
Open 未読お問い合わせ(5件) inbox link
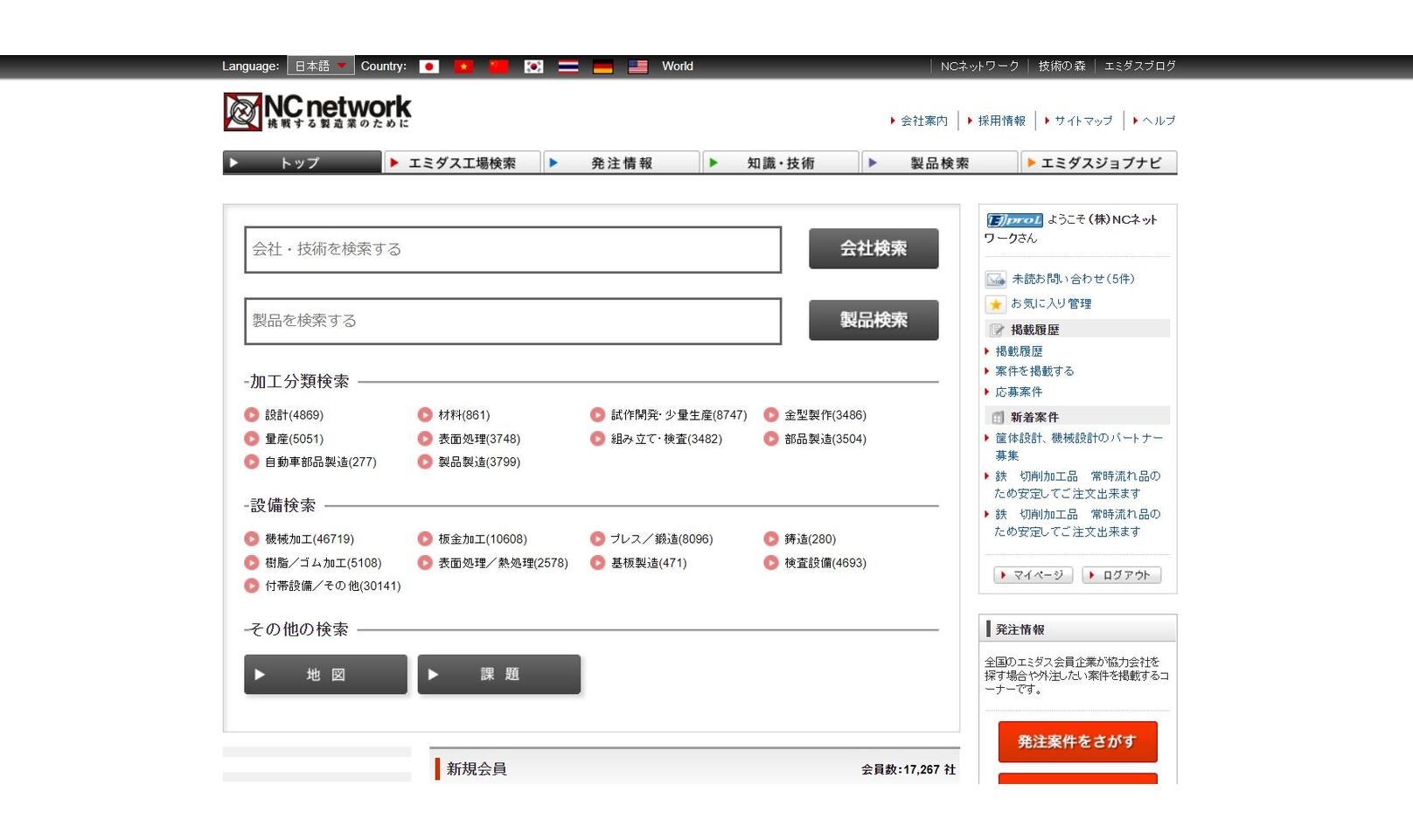(x=1072, y=279)
